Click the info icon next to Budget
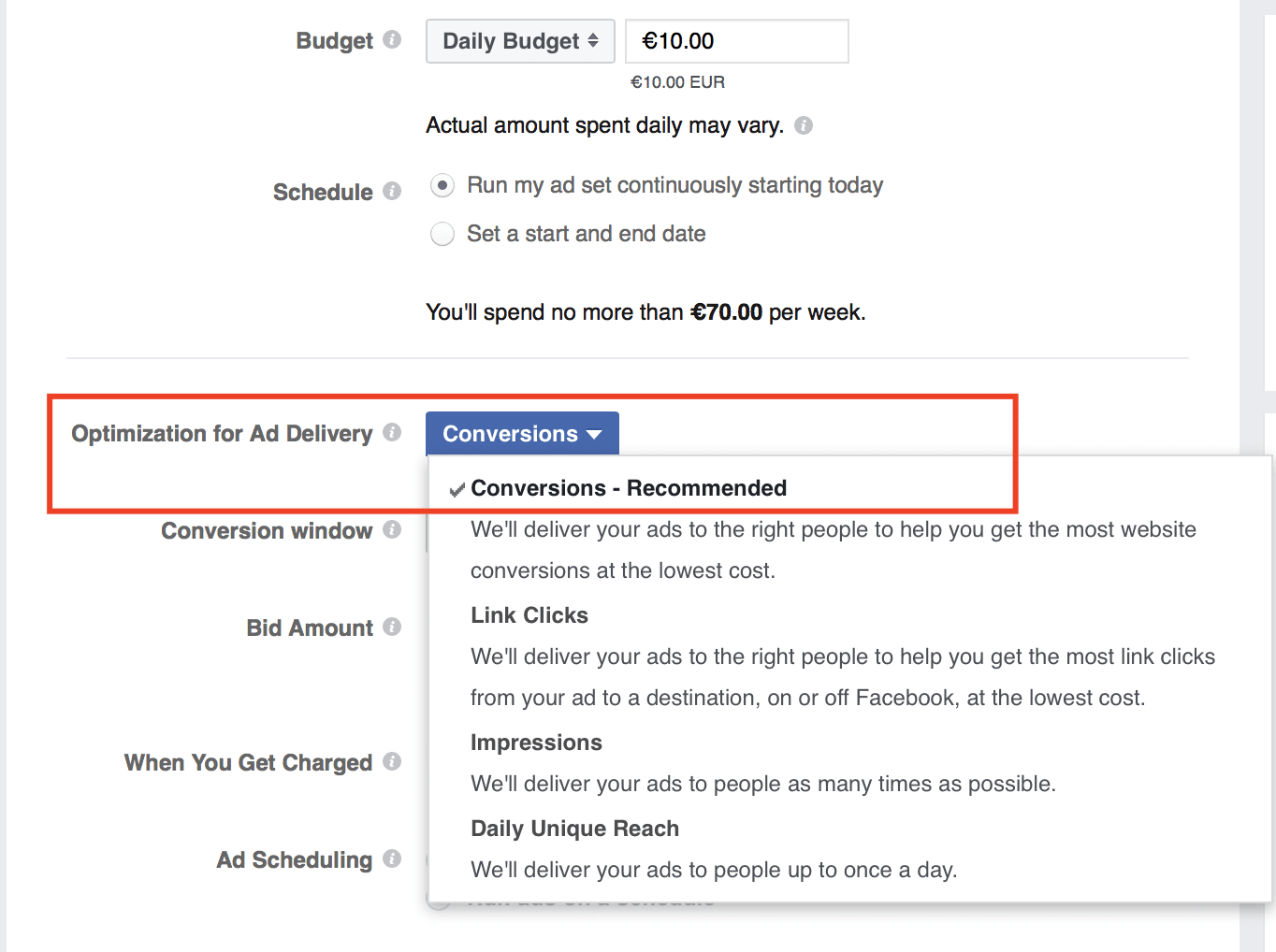The image size is (1276, 952). point(392,39)
